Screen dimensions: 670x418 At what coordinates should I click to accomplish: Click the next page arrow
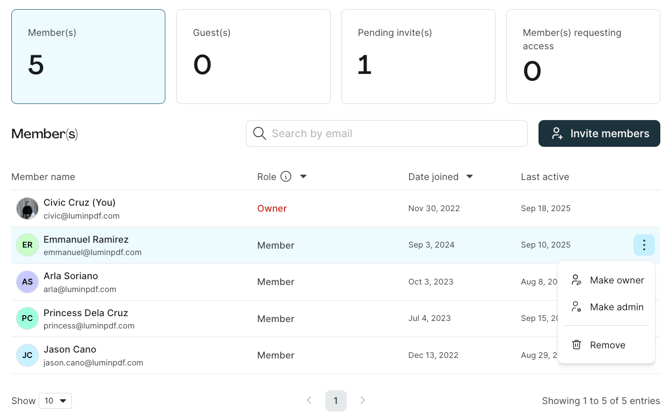[x=363, y=401]
